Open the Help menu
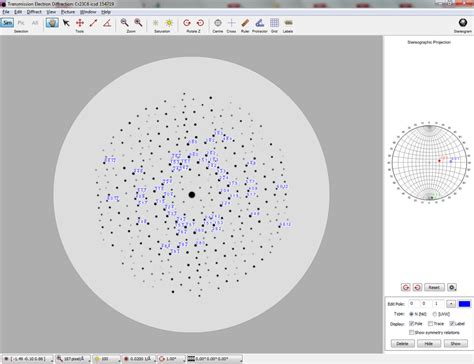This screenshot has height=364, width=474. (x=106, y=12)
